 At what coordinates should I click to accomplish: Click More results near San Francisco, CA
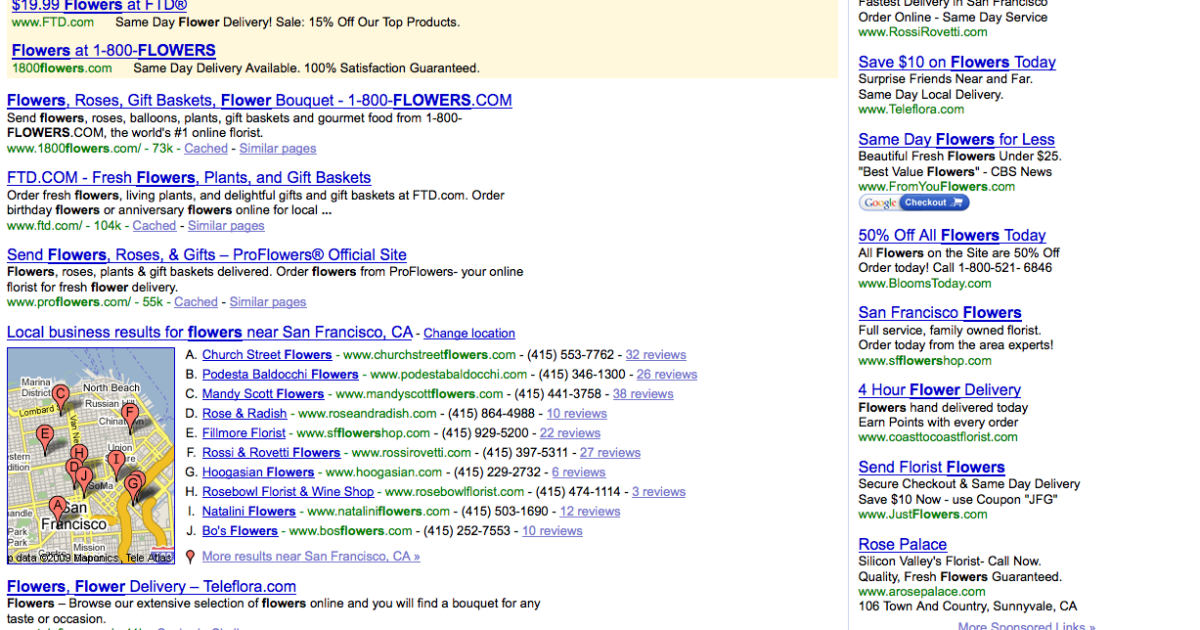(x=311, y=556)
